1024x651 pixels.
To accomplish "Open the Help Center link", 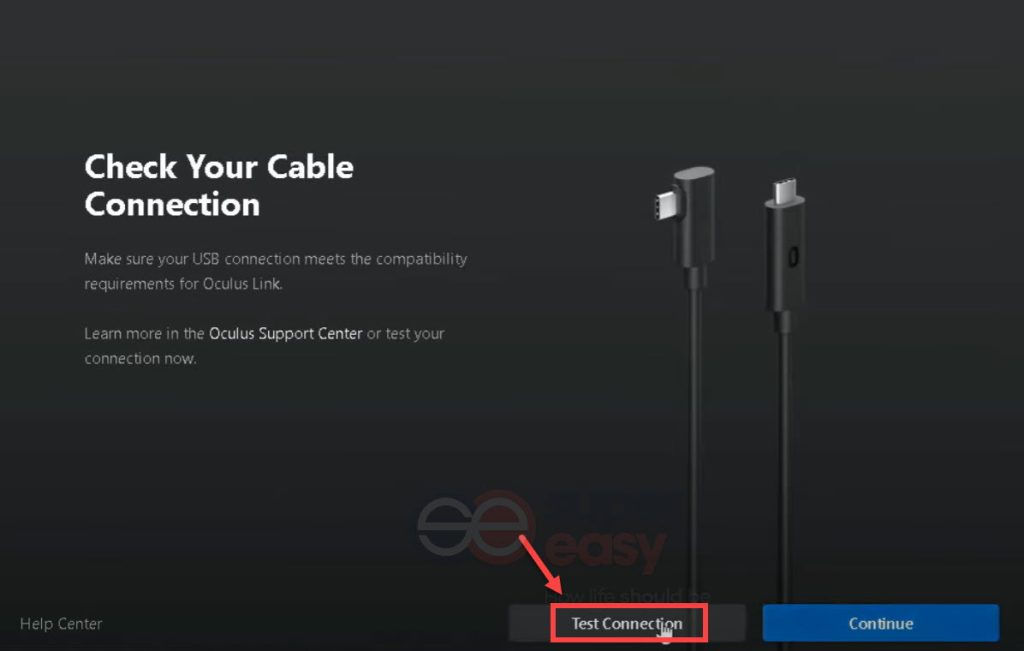I will click(x=61, y=624).
